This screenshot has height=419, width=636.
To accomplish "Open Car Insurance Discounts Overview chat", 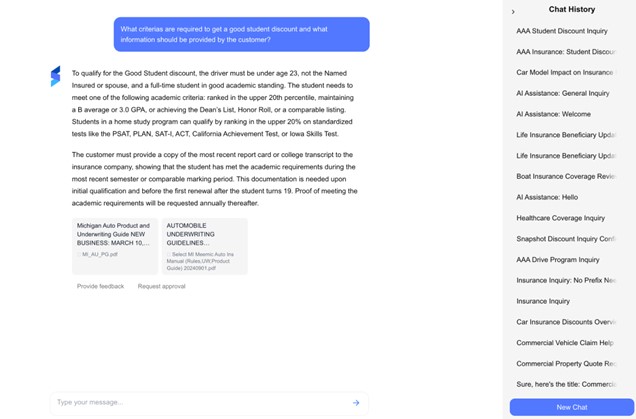I will coord(565,322).
